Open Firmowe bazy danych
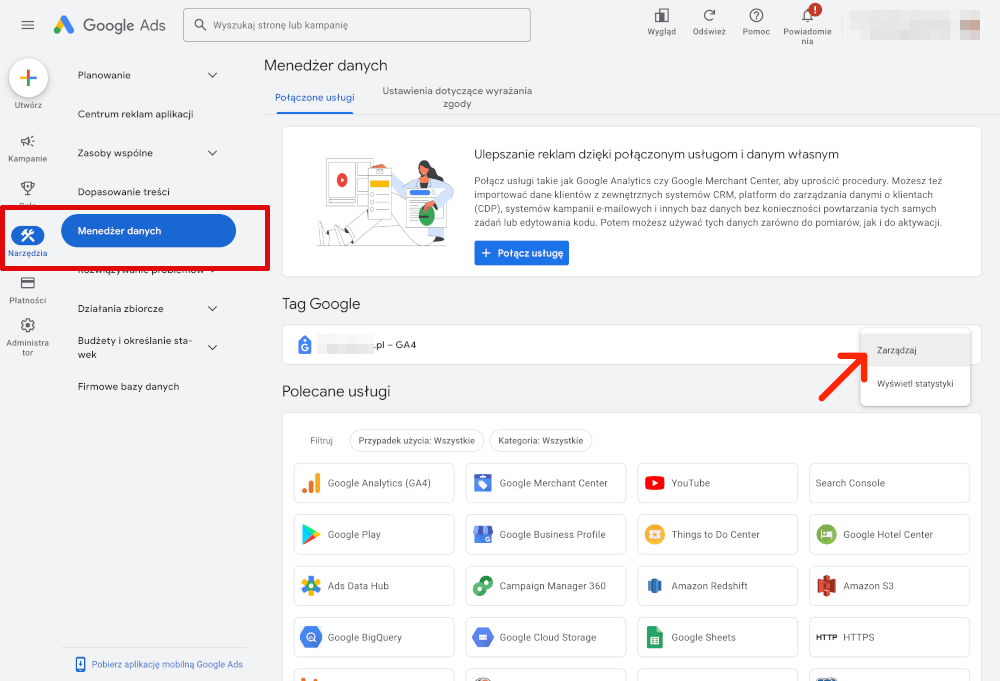This screenshot has height=681, width=1000. tap(128, 386)
